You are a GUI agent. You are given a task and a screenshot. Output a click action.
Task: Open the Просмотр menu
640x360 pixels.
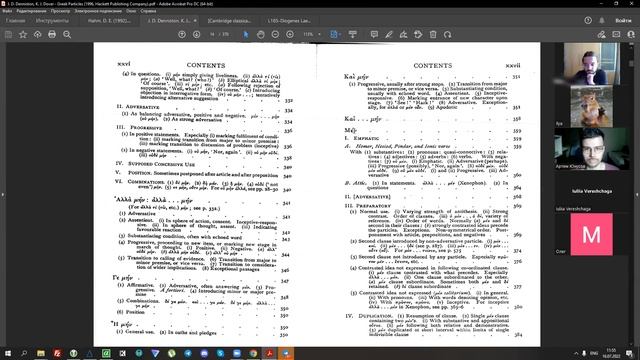pos(60,11)
